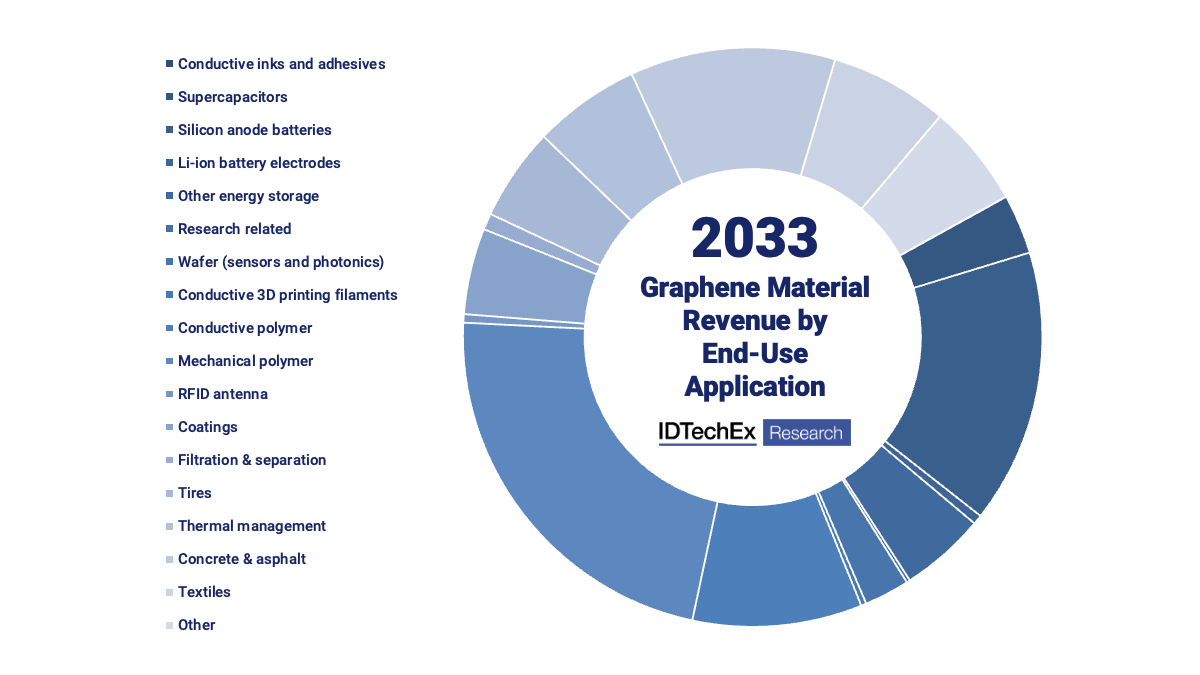
Task: Select the Research related legend square
Action: [168, 228]
